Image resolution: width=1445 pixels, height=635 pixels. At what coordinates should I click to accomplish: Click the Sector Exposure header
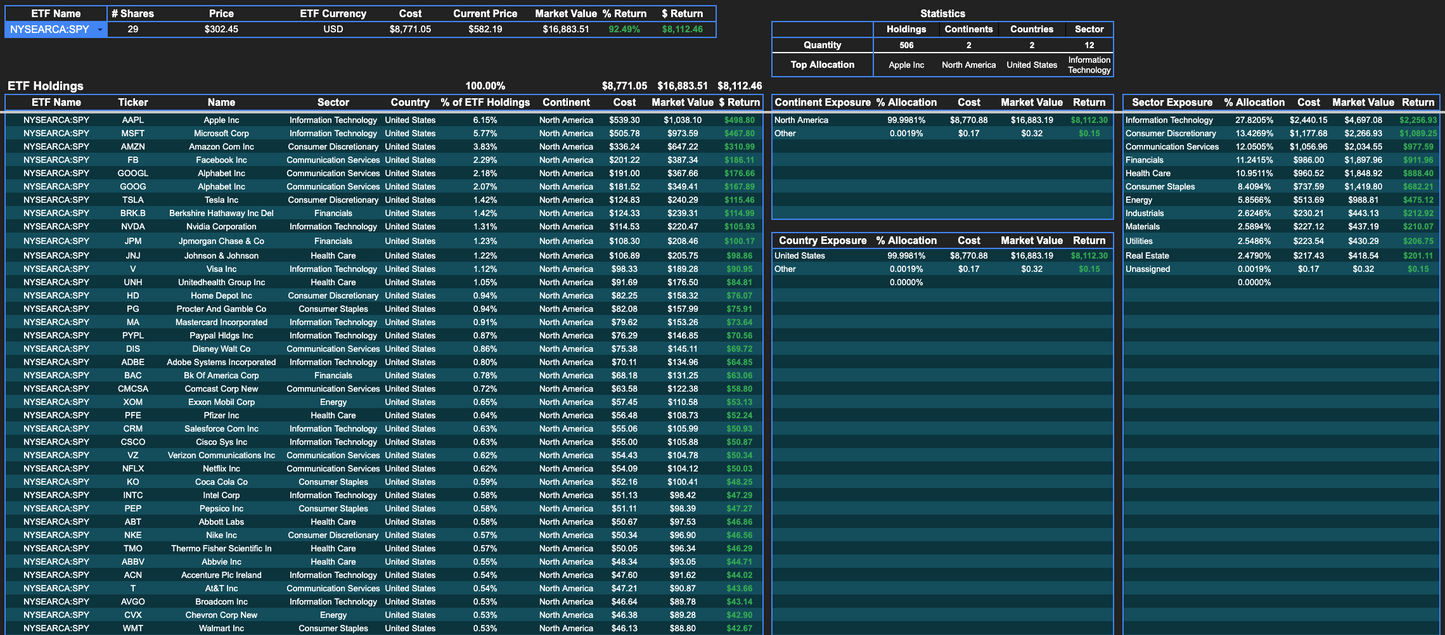tap(1172, 102)
